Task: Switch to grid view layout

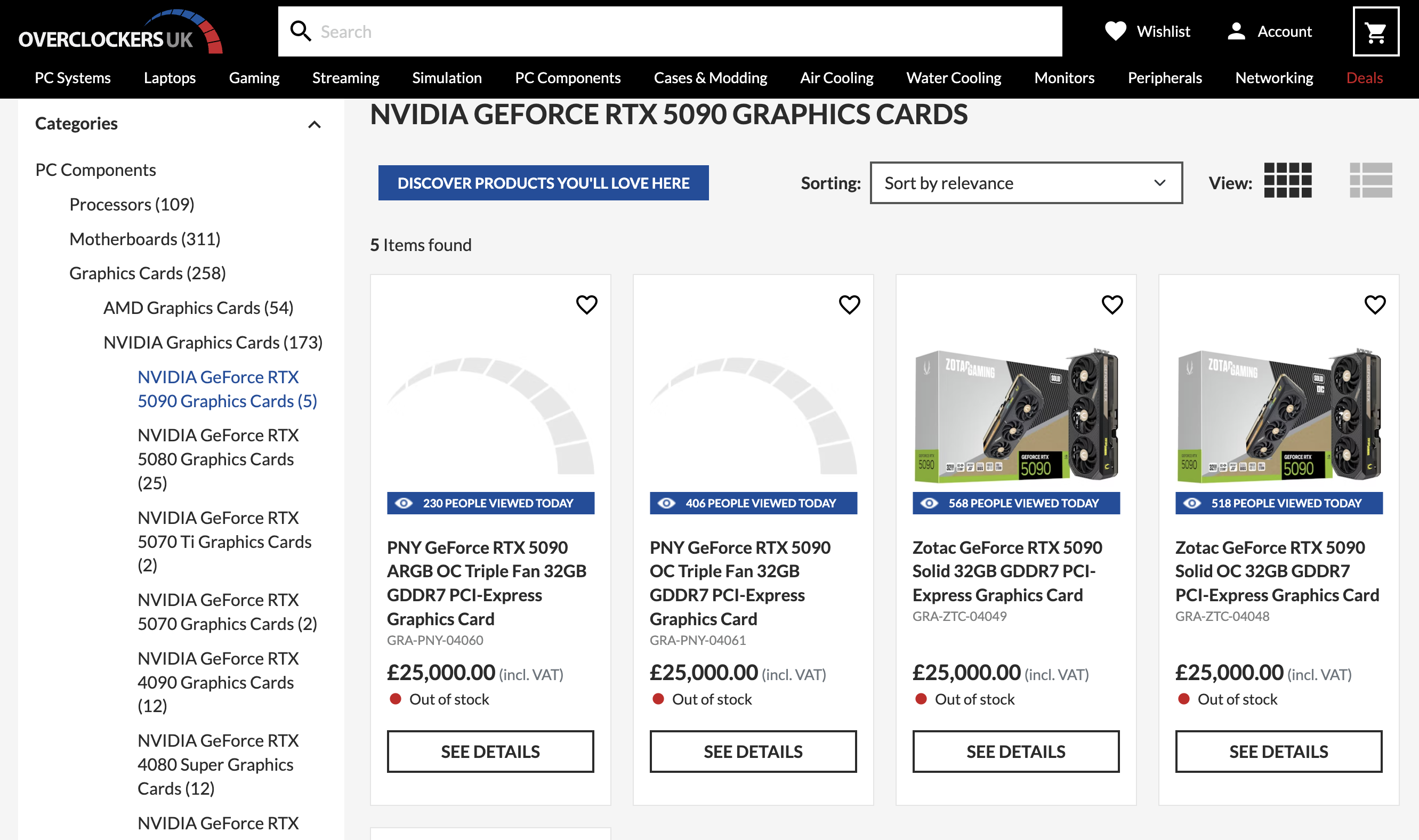Action: pyautogui.click(x=1288, y=181)
